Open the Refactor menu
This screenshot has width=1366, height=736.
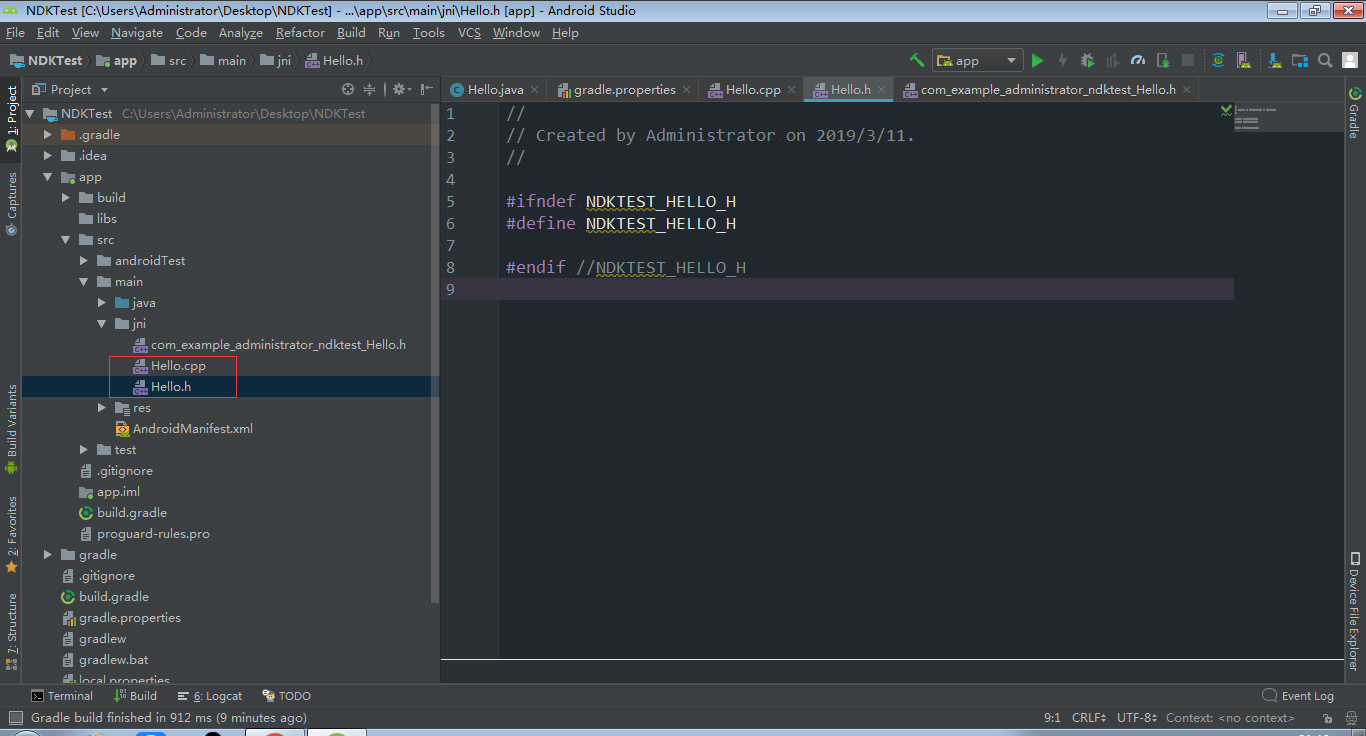coord(301,33)
